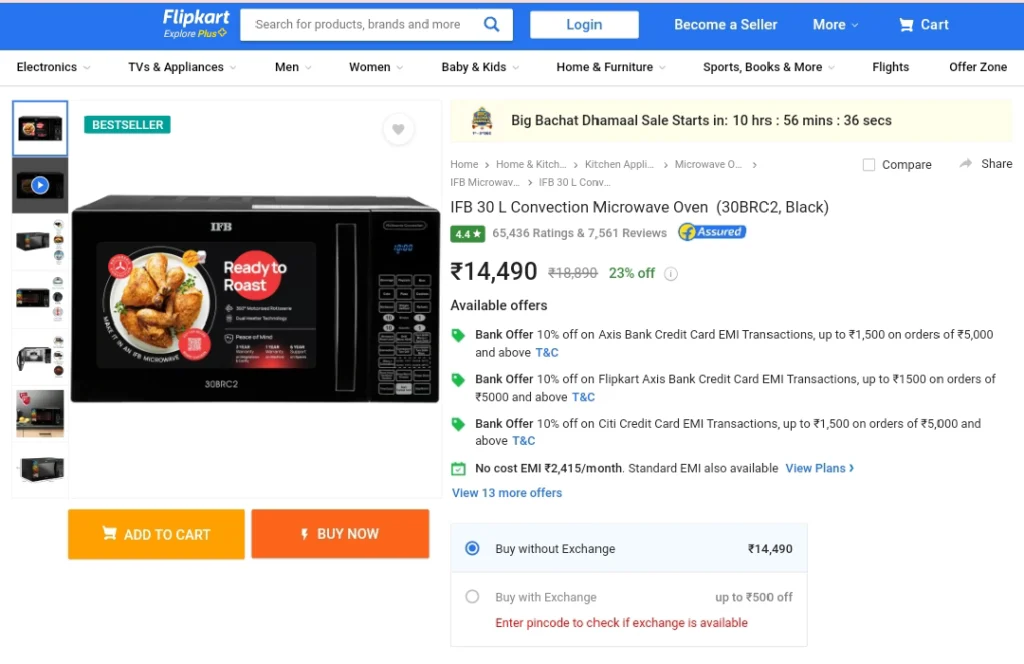
Task: Open View Plans for EMI
Action: [820, 468]
